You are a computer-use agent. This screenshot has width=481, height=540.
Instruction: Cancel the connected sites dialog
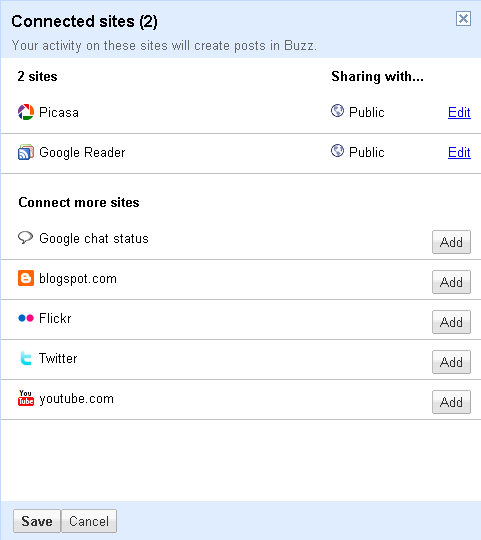(x=89, y=521)
